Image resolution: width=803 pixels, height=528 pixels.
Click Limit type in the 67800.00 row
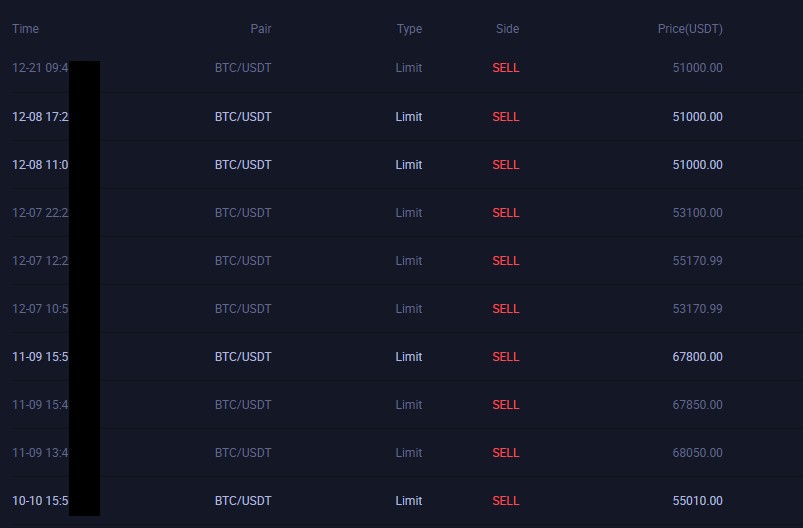coord(409,357)
